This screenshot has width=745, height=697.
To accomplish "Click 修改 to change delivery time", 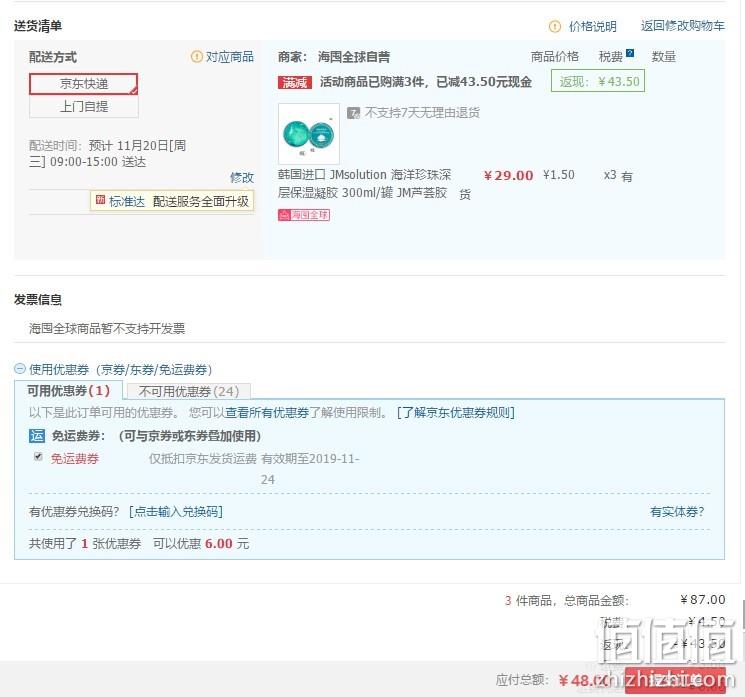I will click(x=242, y=178).
